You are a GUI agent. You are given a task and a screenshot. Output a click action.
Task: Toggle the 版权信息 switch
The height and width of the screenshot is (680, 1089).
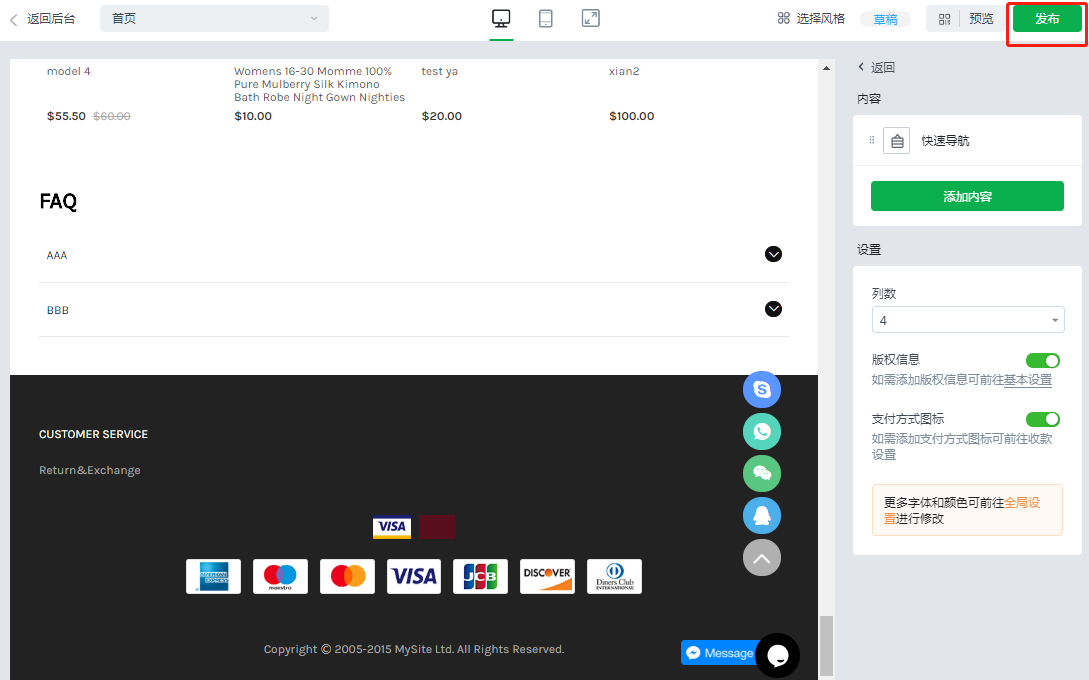coord(1042,360)
